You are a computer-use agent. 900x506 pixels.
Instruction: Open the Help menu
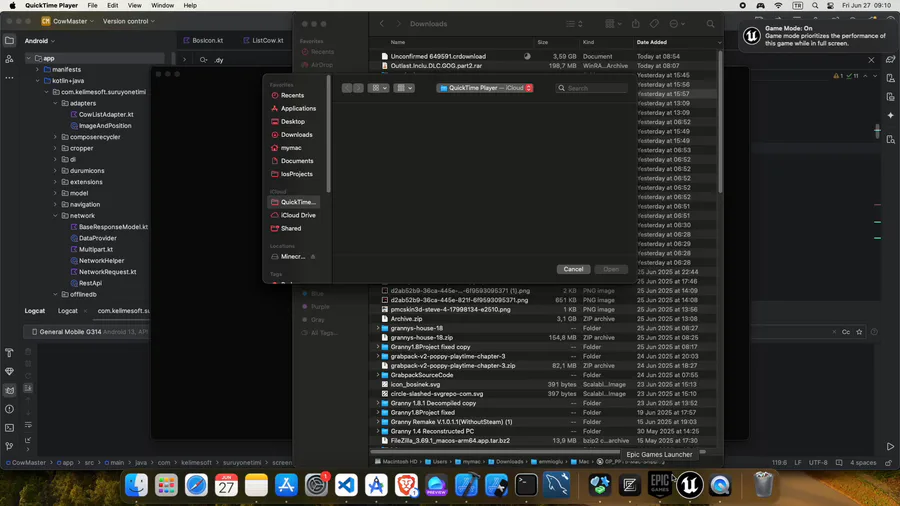click(190, 5)
